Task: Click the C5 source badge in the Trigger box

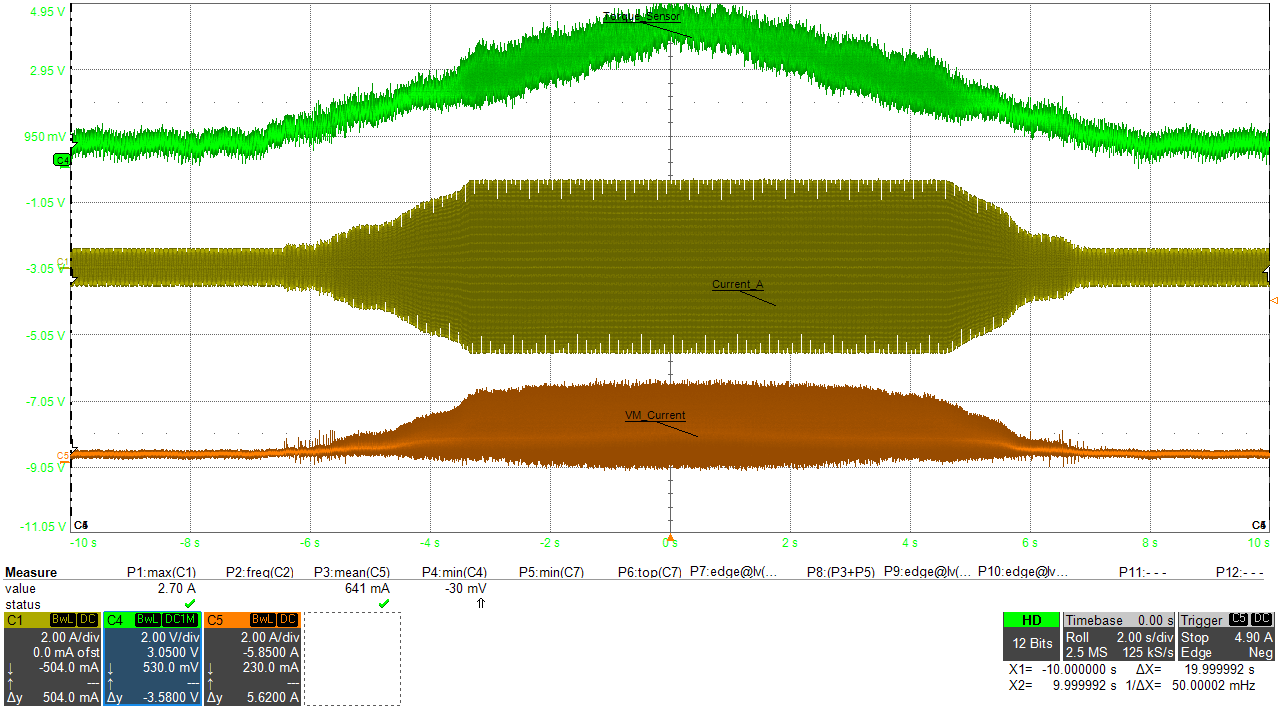Action: 1237,620
